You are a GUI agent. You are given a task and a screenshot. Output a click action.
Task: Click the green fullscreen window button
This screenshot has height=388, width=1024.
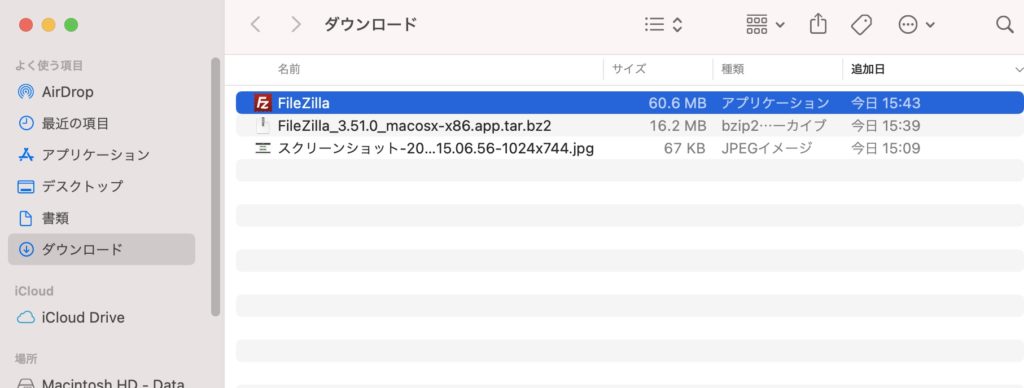pyautogui.click(x=71, y=25)
